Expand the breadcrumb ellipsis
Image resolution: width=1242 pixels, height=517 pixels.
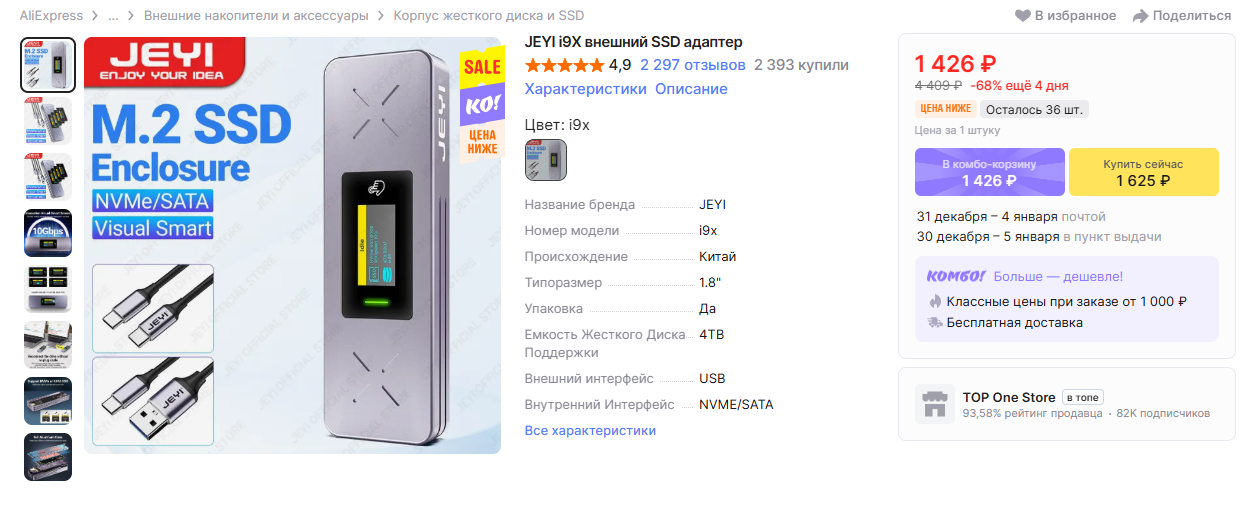click(114, 16)
